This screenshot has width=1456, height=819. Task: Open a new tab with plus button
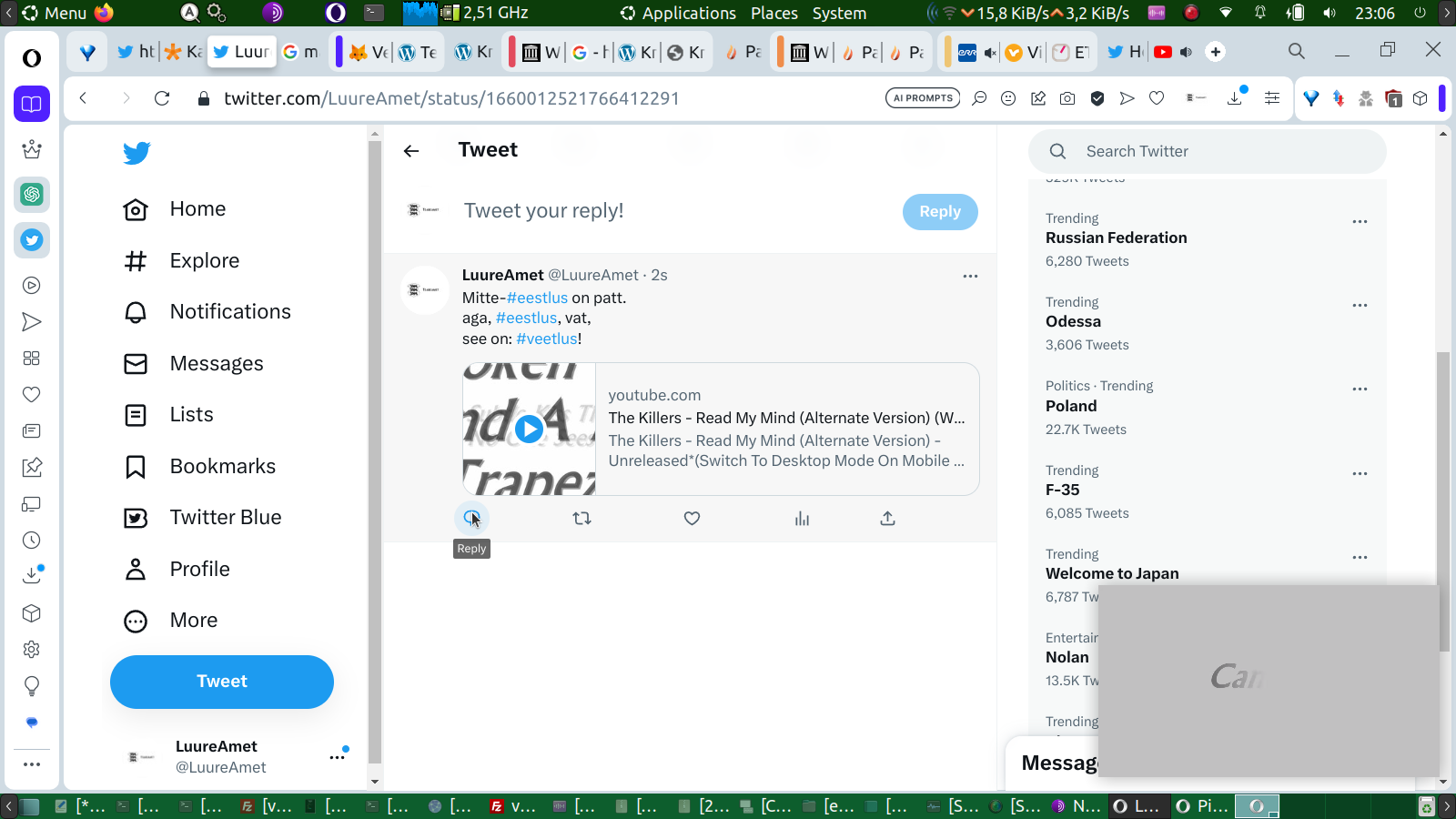(x=1216, y=52)
